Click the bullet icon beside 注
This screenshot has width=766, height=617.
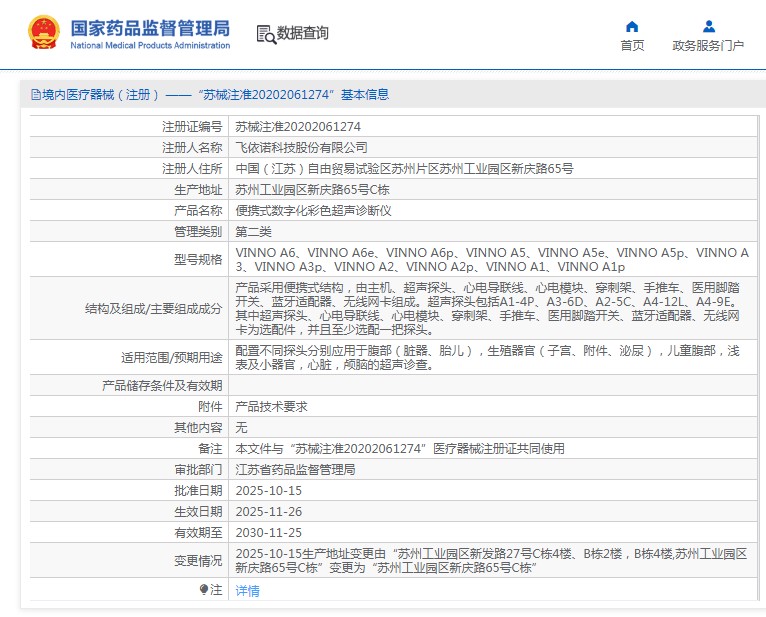pyautogui.click(x=204, y=590)
